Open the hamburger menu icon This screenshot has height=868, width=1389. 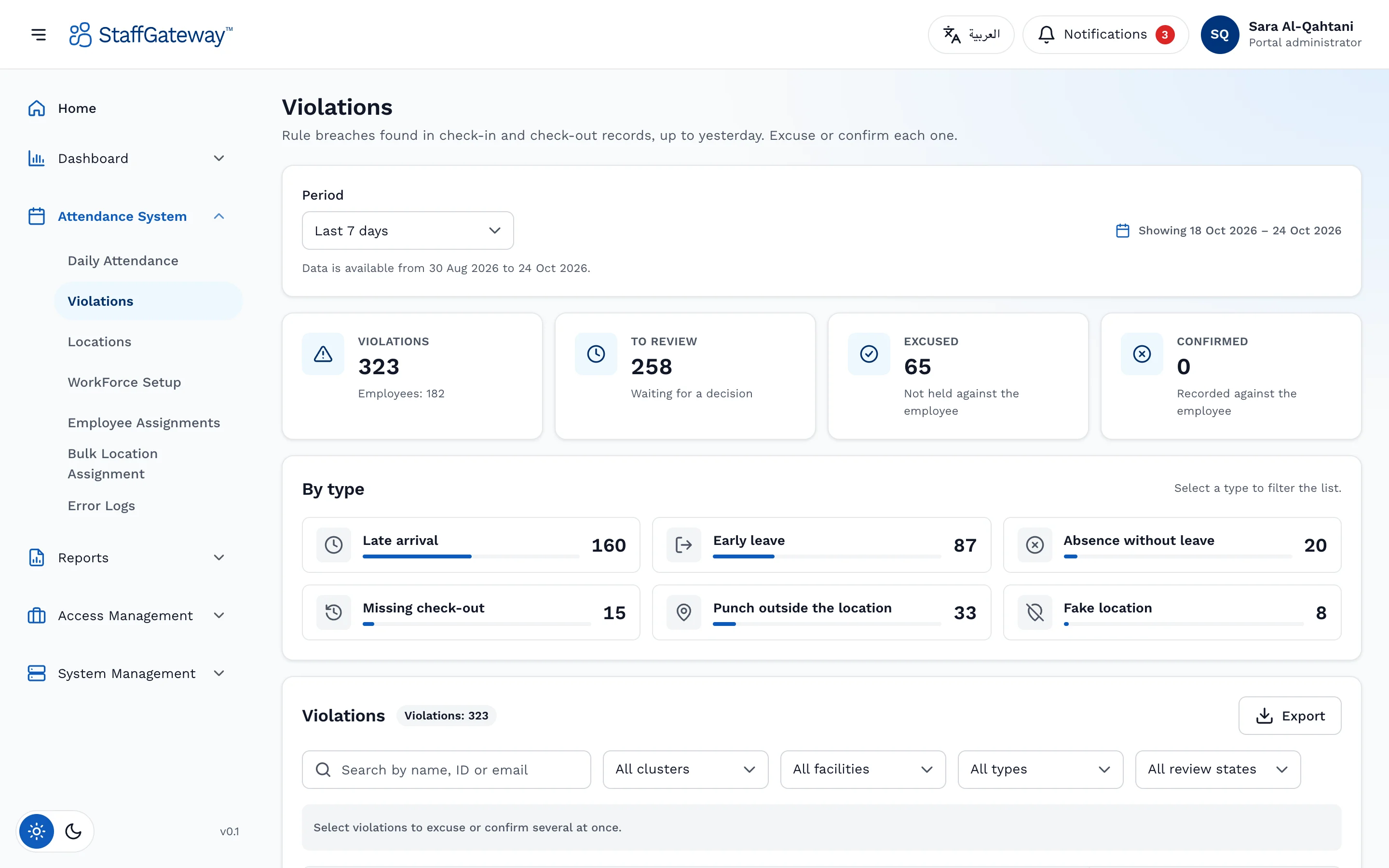point(39,34)
